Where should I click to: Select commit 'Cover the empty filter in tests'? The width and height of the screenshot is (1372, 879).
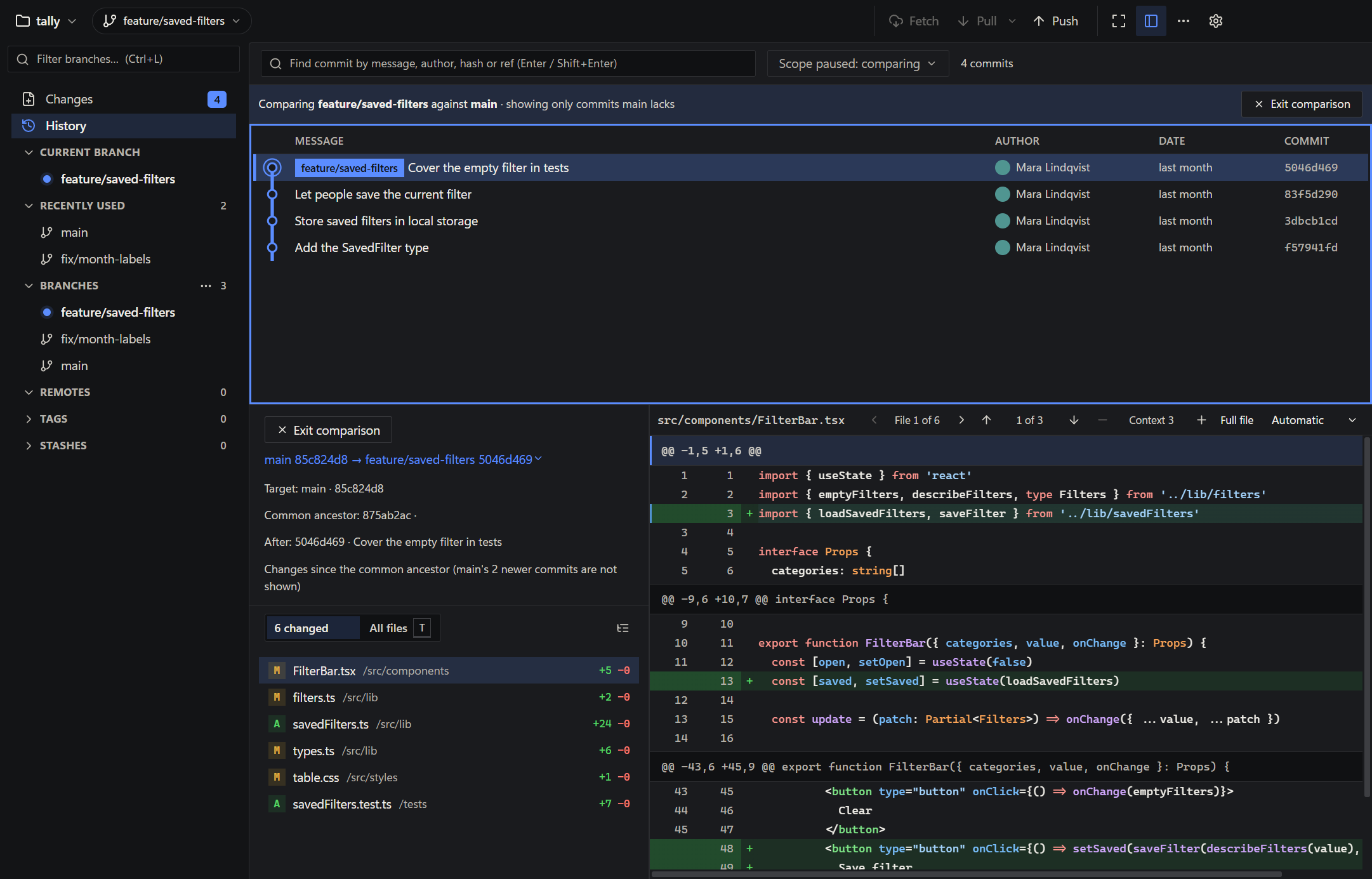pyautogui.click(x=811, y=168)
